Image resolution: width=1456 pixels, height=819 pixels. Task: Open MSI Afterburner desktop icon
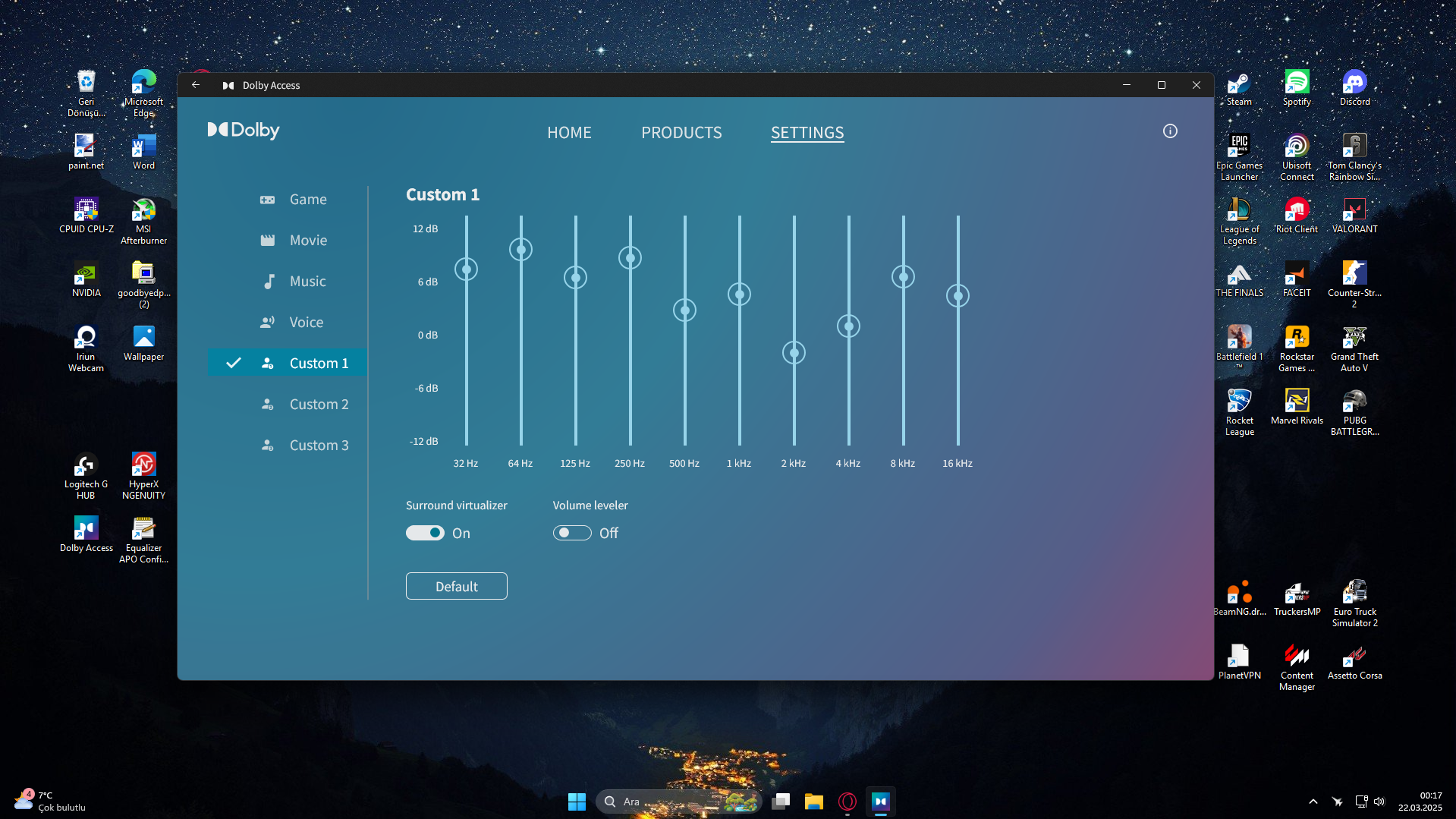point(143,221)
